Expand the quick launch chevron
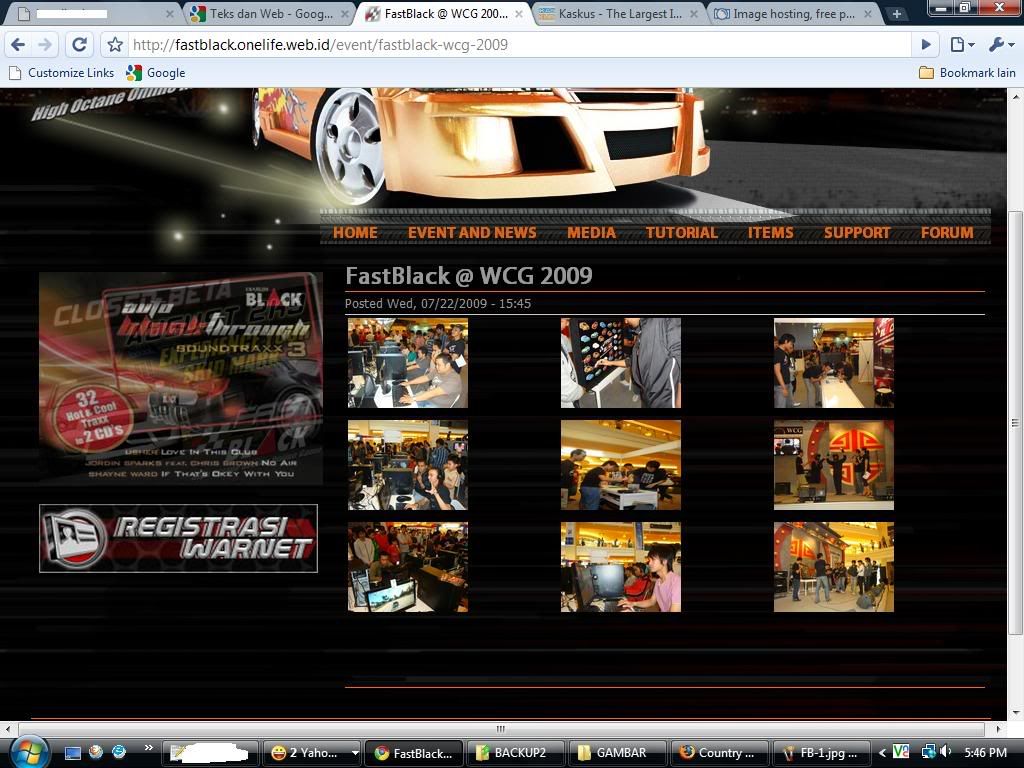1024x768 pixels. point(148,748)
